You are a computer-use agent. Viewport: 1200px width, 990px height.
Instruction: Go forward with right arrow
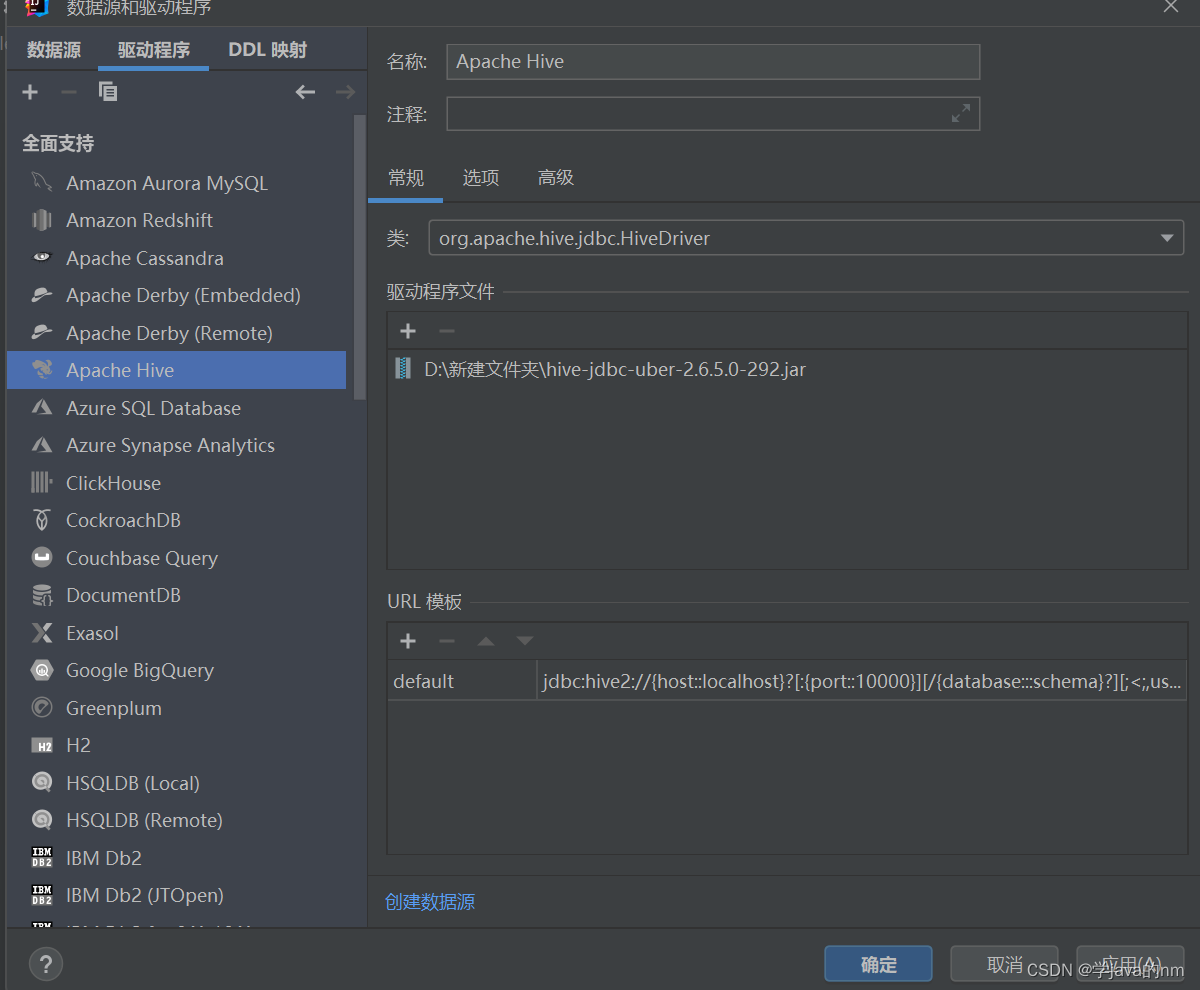(x=345, y=92)
